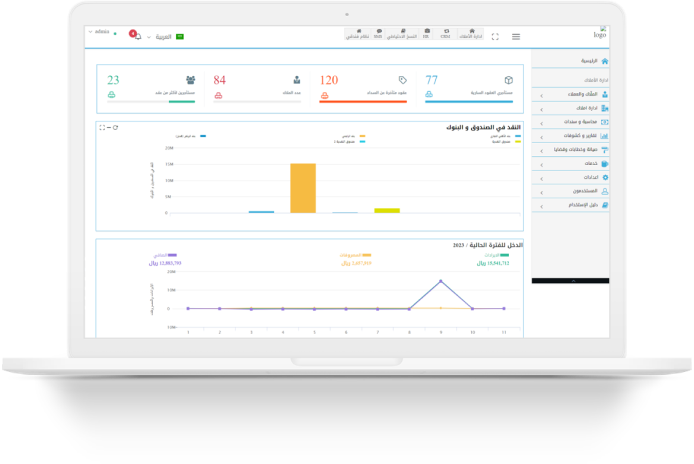Click the tag icon on card 120
The image size is (694, 464).
[x=402, y=80]
